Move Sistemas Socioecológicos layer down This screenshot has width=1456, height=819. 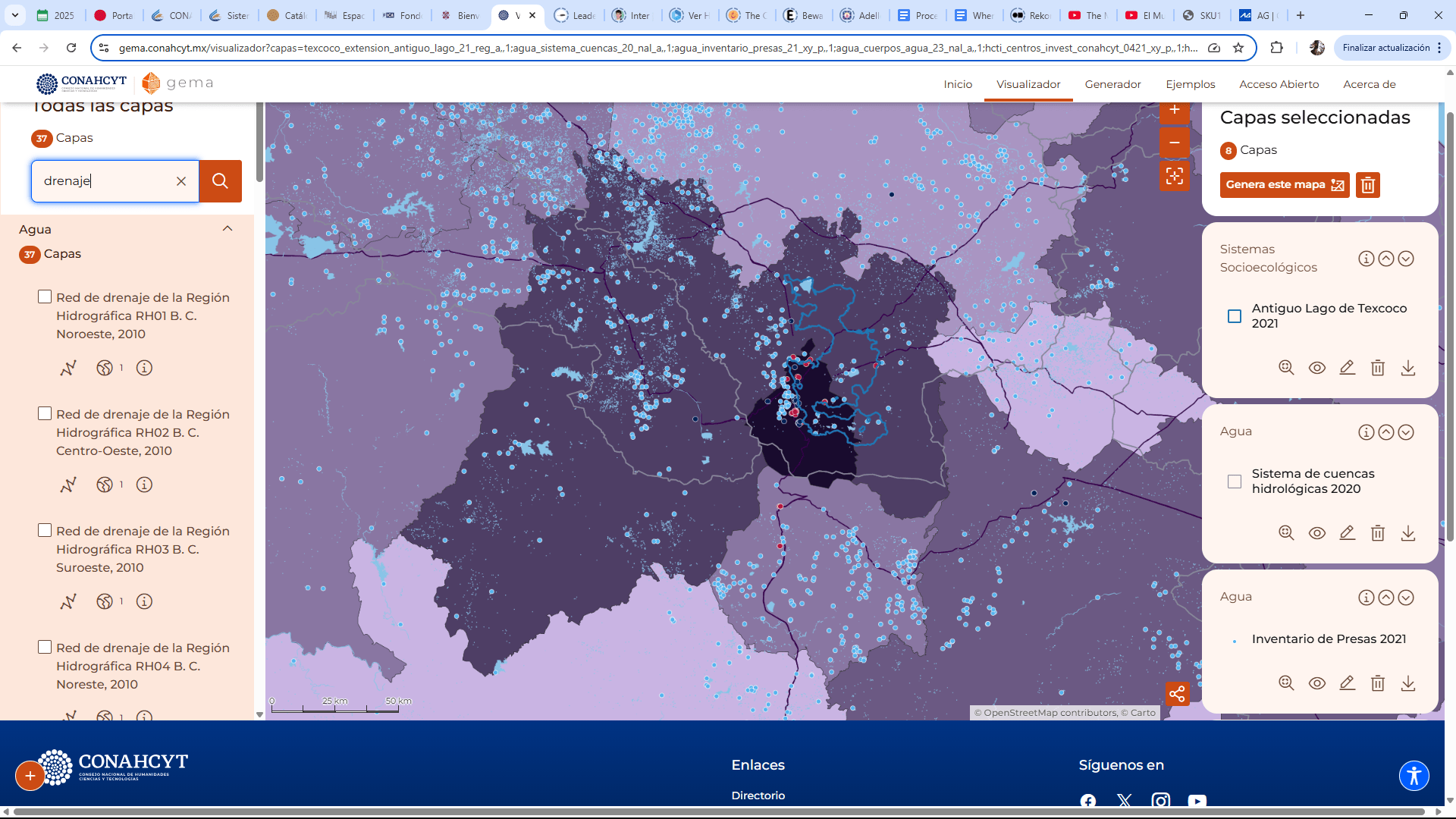[x=1405, y=259]
